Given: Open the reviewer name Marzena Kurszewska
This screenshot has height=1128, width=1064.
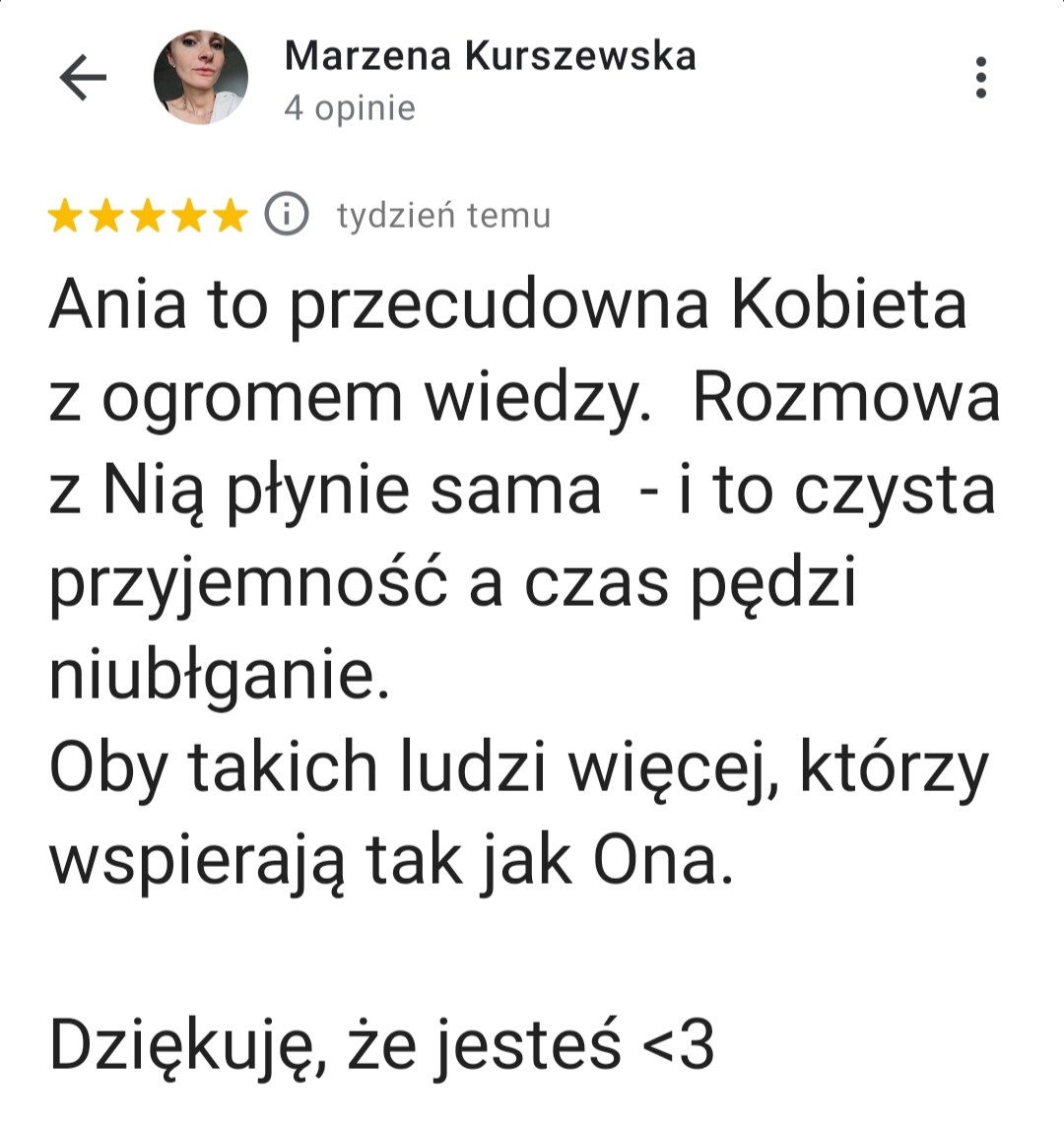Looking at the screenshot, I should [x=490, y=55].
